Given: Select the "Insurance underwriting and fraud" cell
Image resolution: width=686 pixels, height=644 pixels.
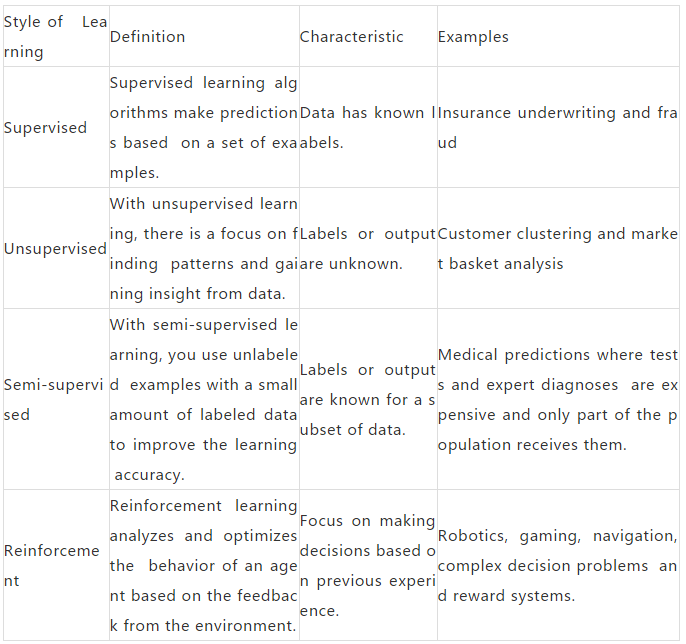Looking at the screenshot, I should point(557,128).
